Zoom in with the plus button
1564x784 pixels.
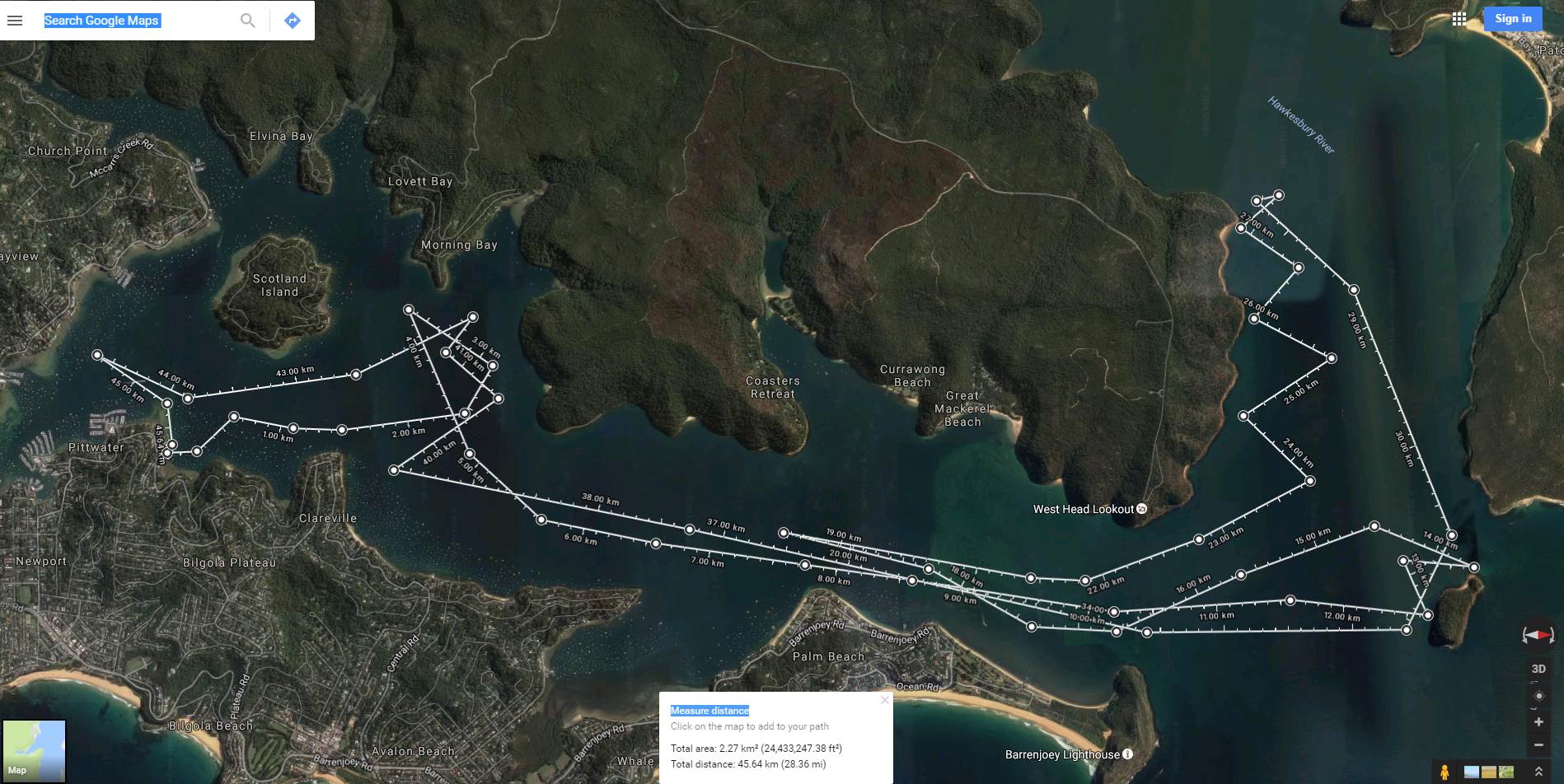(x=1538, y=721)
